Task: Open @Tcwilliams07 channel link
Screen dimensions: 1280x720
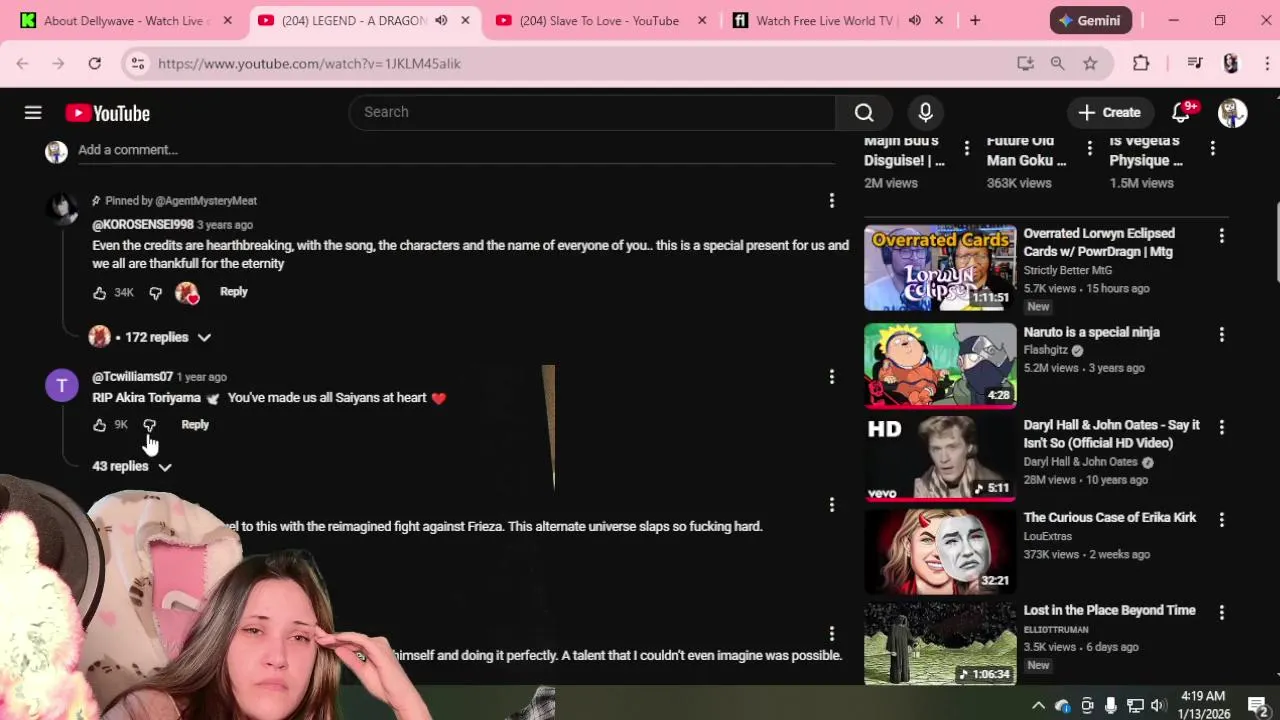Action: point(132,377)
